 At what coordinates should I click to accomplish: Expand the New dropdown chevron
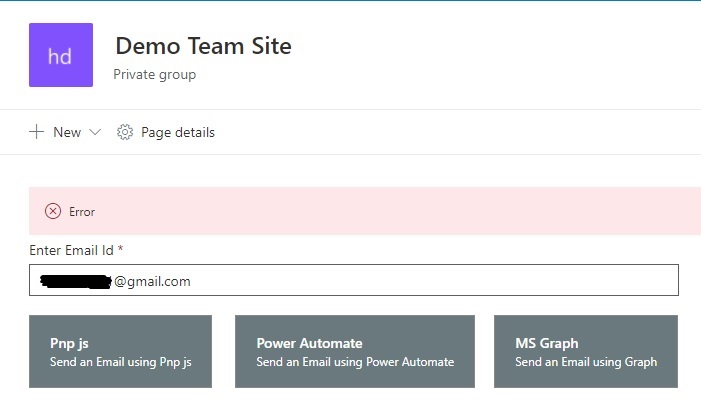(x=95, y=132)
